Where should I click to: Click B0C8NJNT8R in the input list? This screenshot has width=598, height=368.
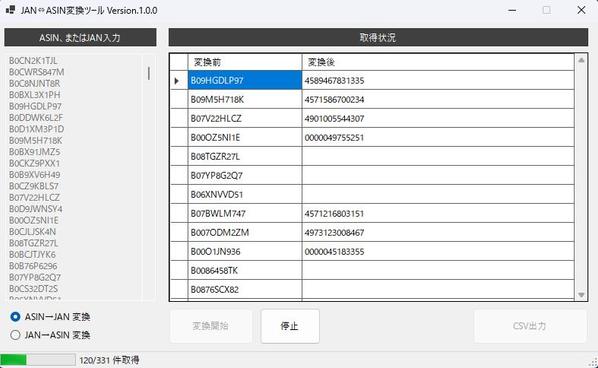[34, 84]
